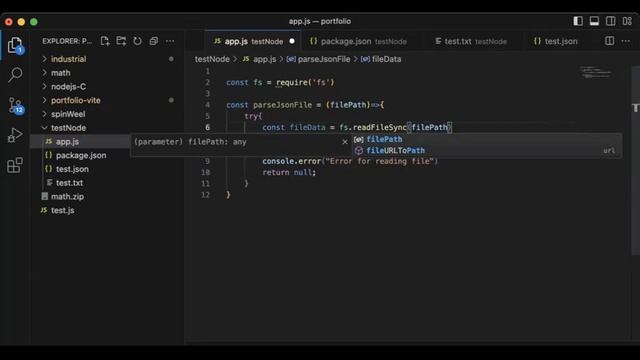Open the Extensions view

(15, 165)
